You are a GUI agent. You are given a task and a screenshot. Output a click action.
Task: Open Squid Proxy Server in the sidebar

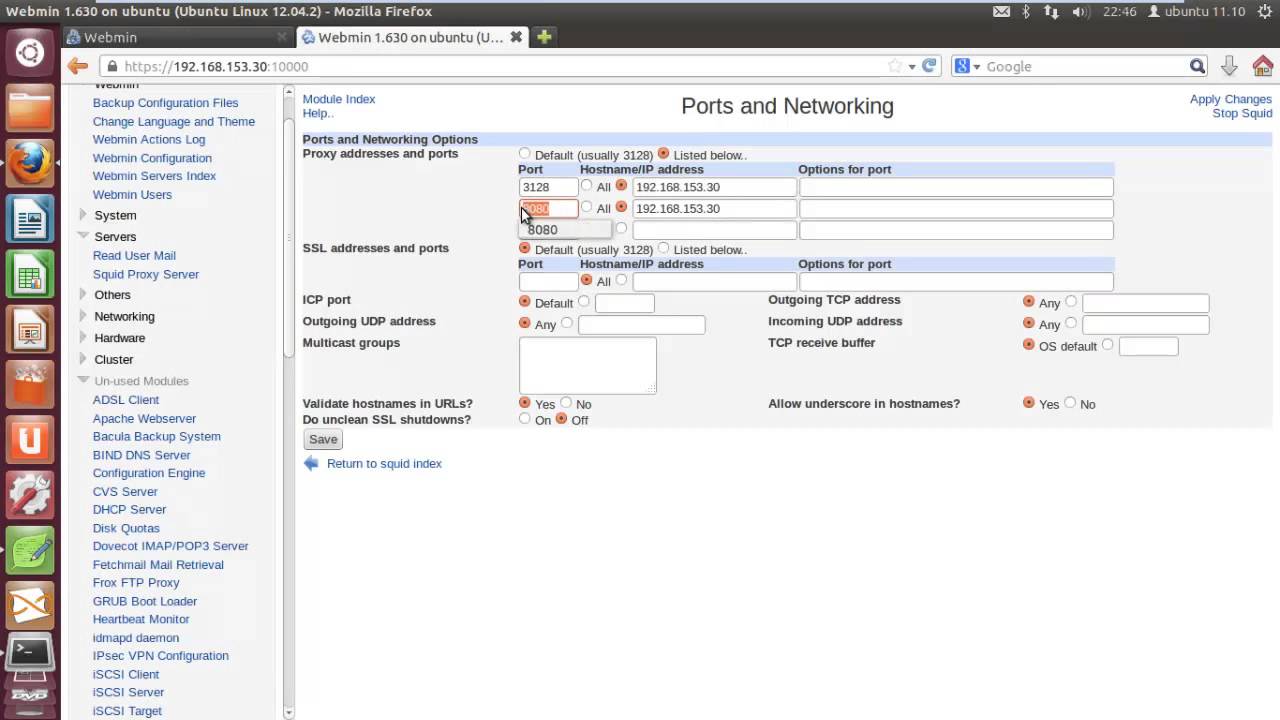(x=146, y=274)
